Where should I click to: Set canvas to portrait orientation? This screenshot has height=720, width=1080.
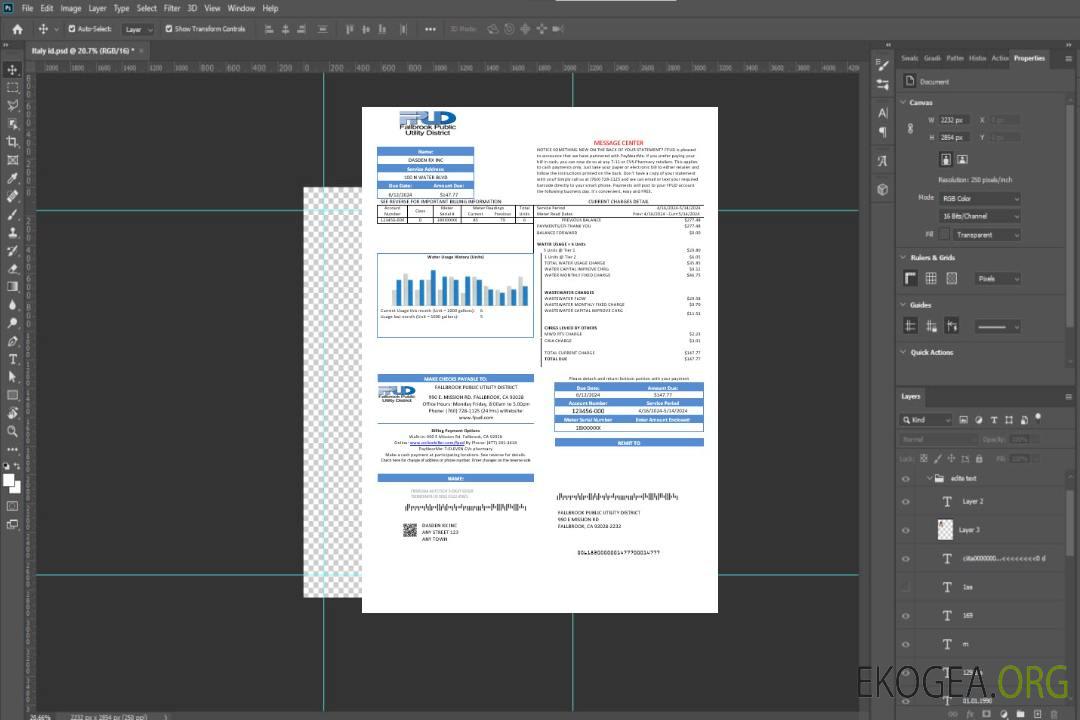[946, 160]
